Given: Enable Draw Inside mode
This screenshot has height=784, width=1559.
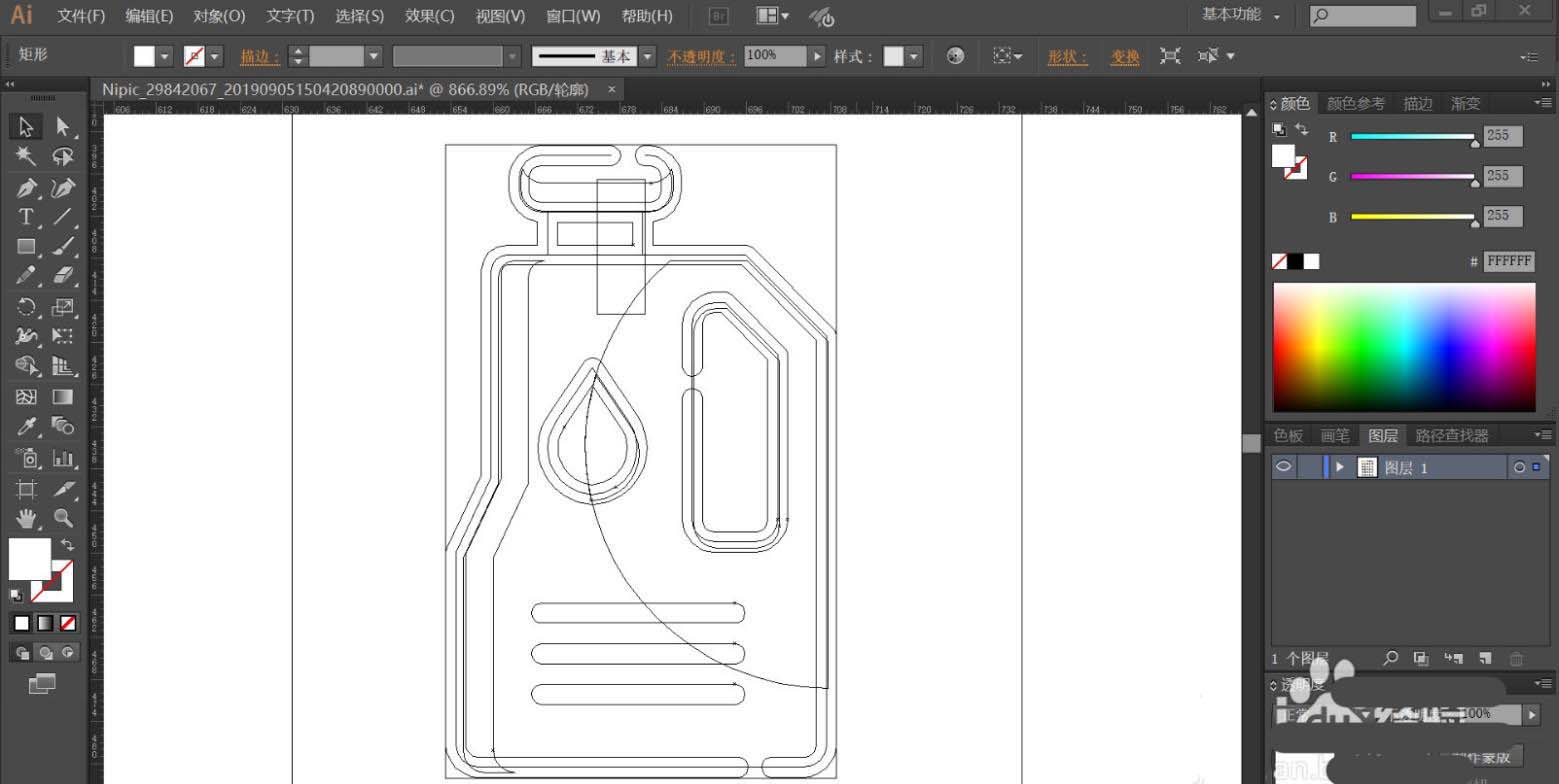Looking at the screenshot, I should pos(68,653).
